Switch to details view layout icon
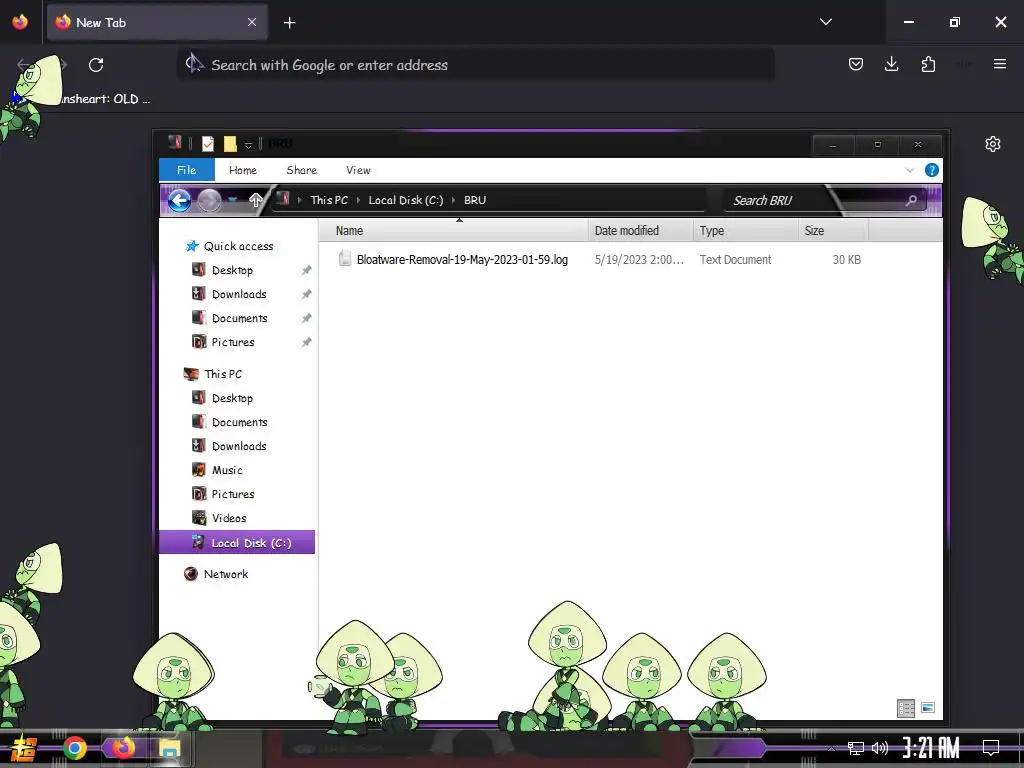 coord(906,708)
